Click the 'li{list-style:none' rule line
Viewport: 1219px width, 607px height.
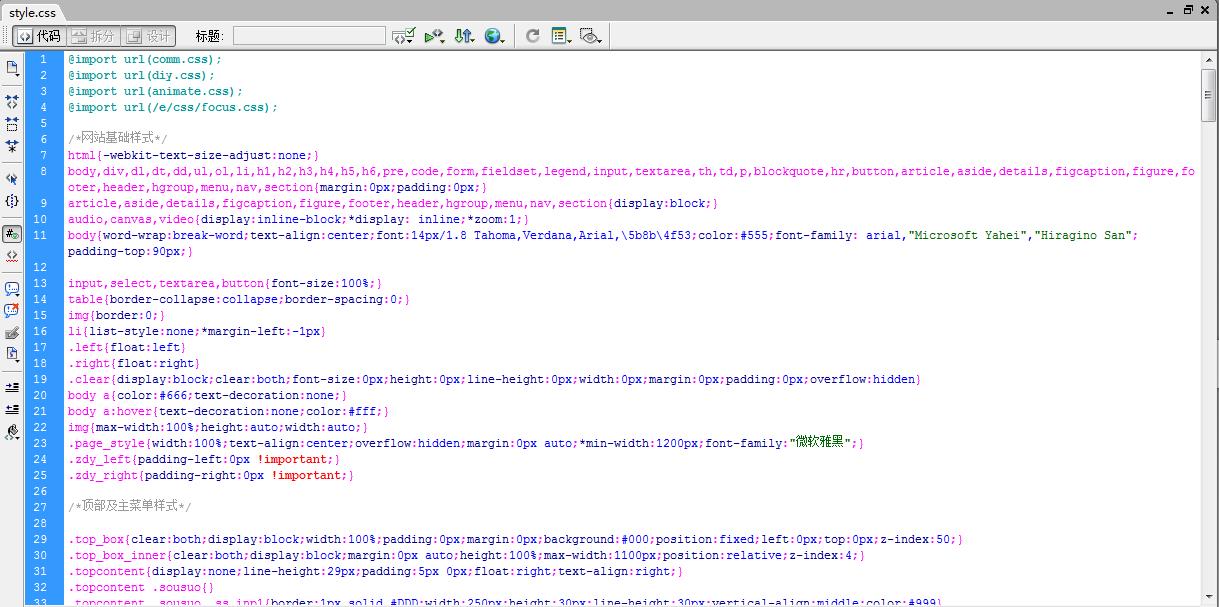(197, 331)
